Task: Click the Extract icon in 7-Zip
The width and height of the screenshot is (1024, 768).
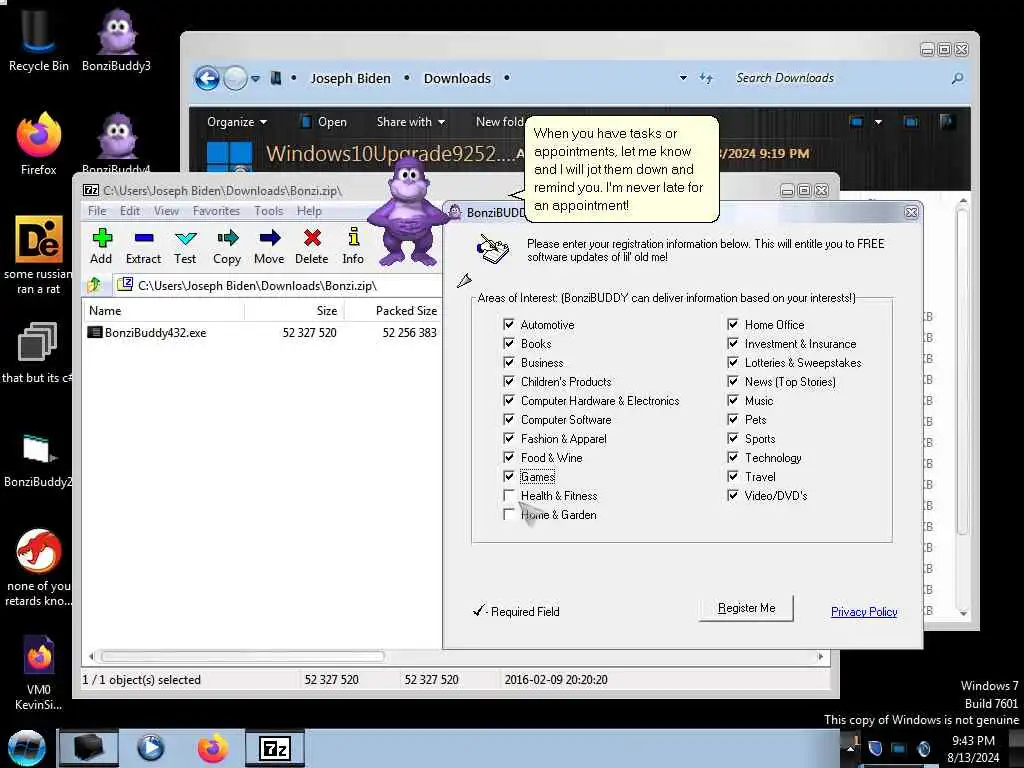Action: pyautogui.click(x=143, y=246)
